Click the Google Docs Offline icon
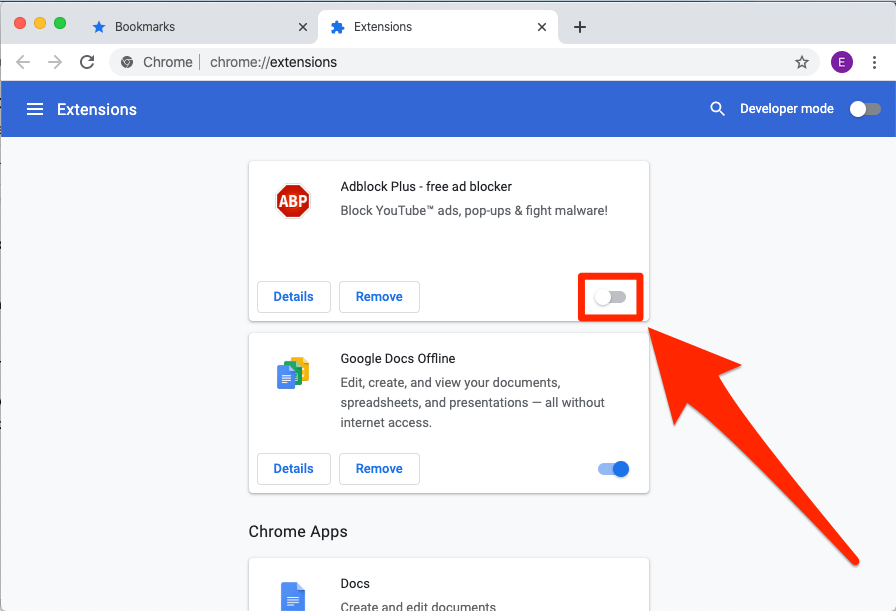 pos(293,373)
